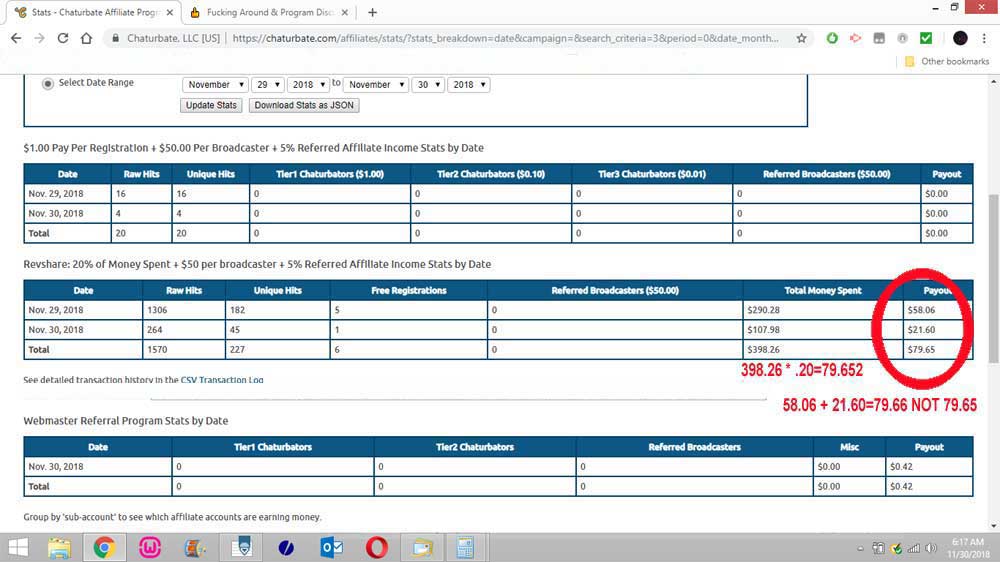Click the green checkmark extension icon

point(926,38)
